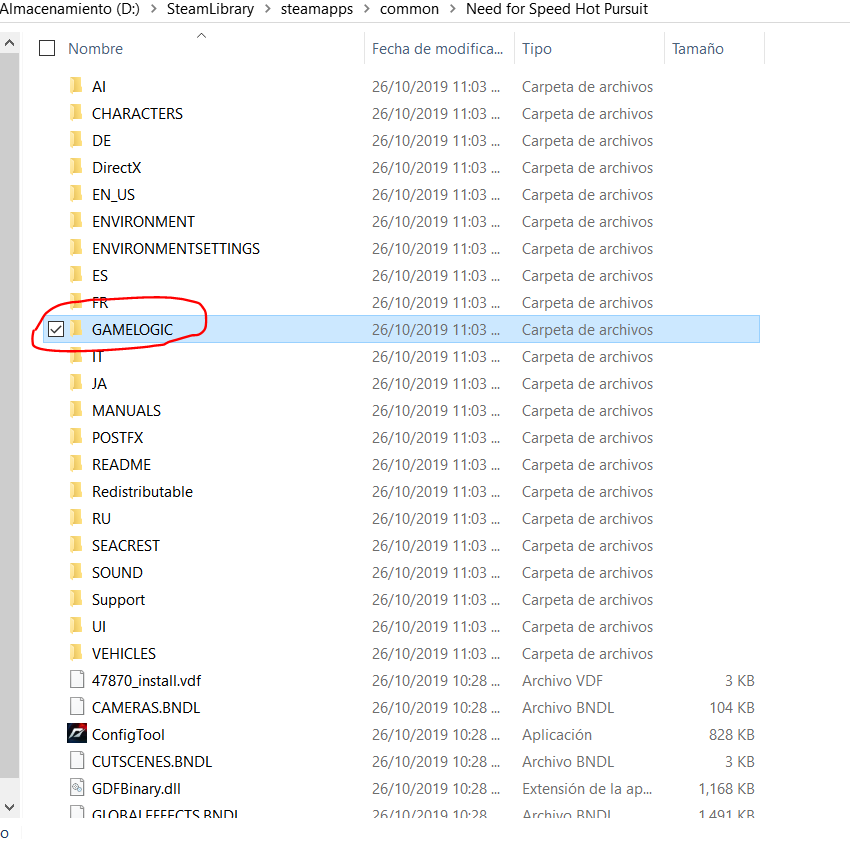This screenshot has width=850, height=844.
Task: Expand breadcrumb chevron after SteamLibrary
Action: [267, 9]
